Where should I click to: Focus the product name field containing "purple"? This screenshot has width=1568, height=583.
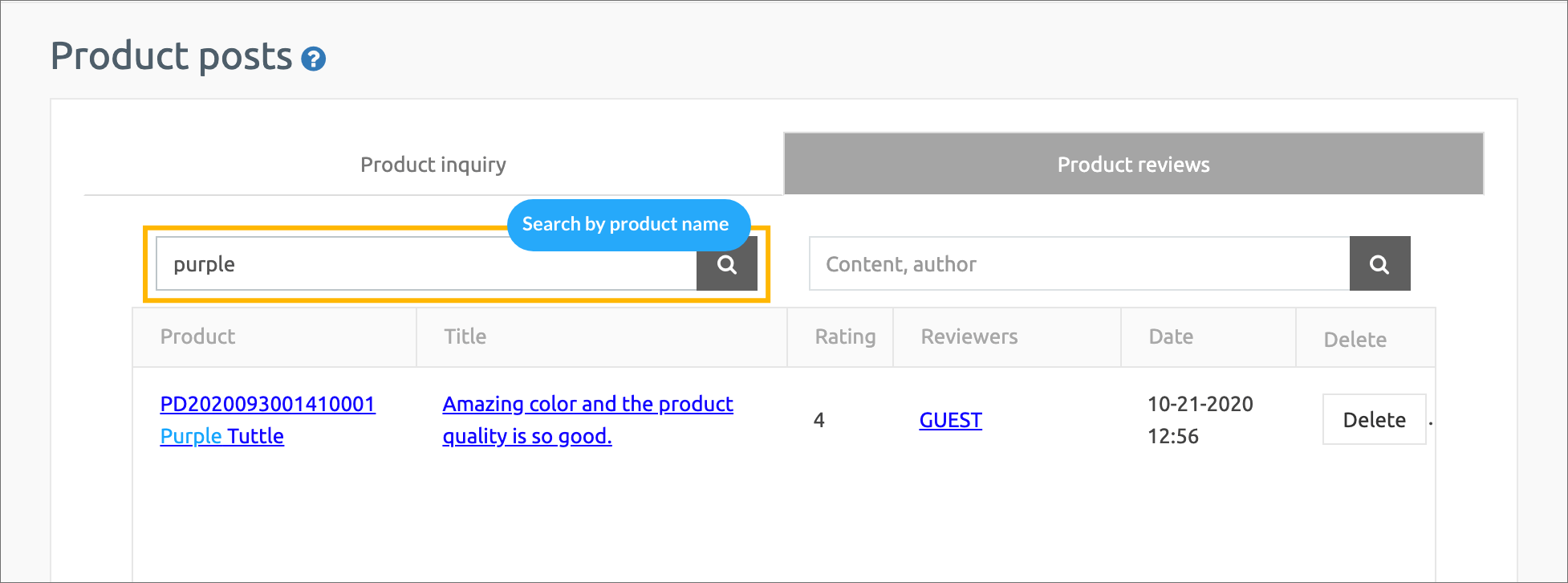425,264
